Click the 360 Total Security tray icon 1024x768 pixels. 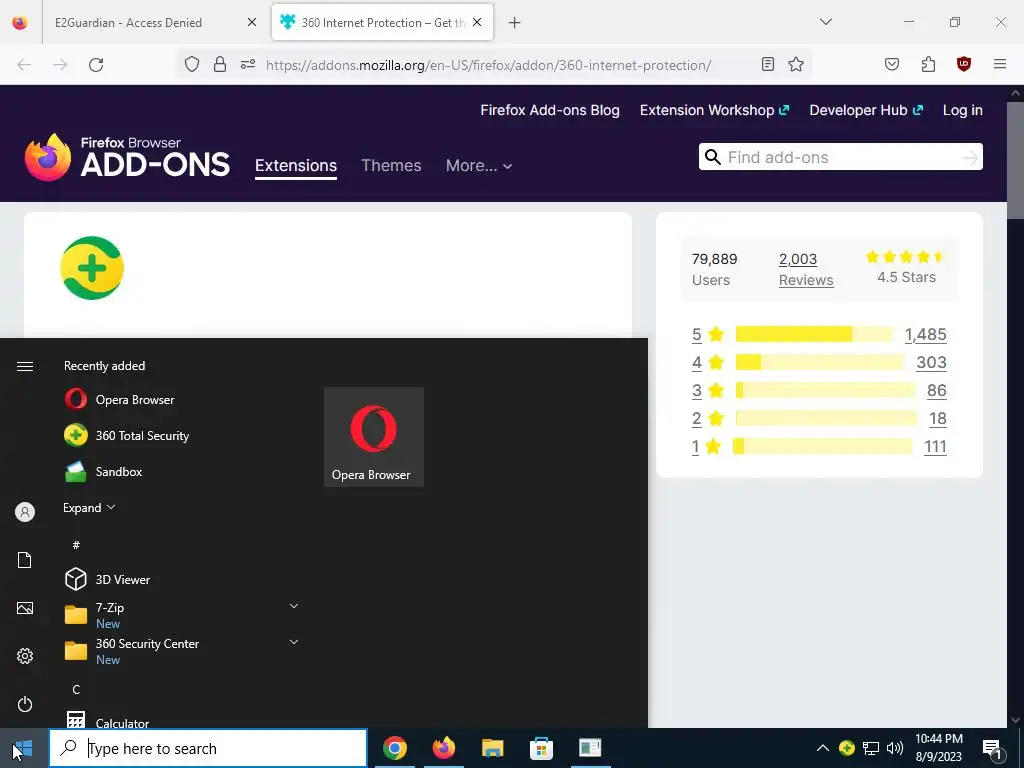coord(847,748)
